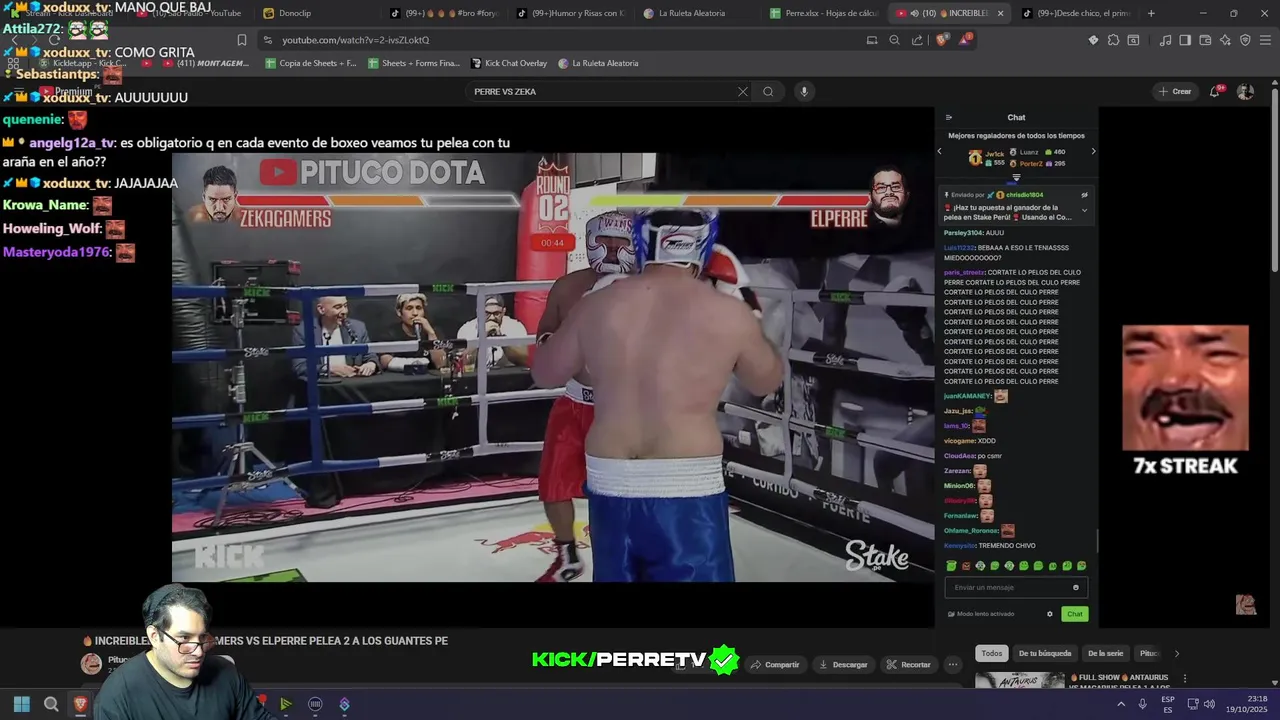Open the emoji picker in chat input
Viewport: 1280px width, 720px height.
(1076, 587)
